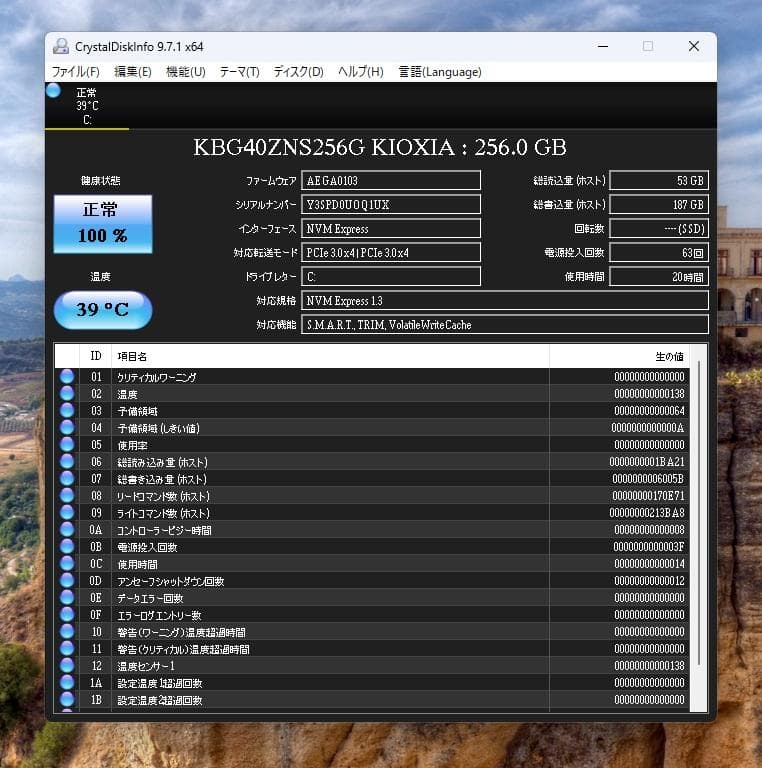Screen dimensions: 762x768
Task: Open the 言語(Language) menu
Action: [440, 72]
